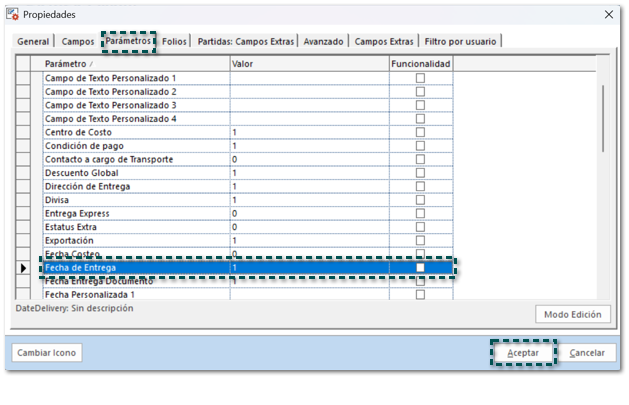Click the Cambiar Icono button

(47, 353)
